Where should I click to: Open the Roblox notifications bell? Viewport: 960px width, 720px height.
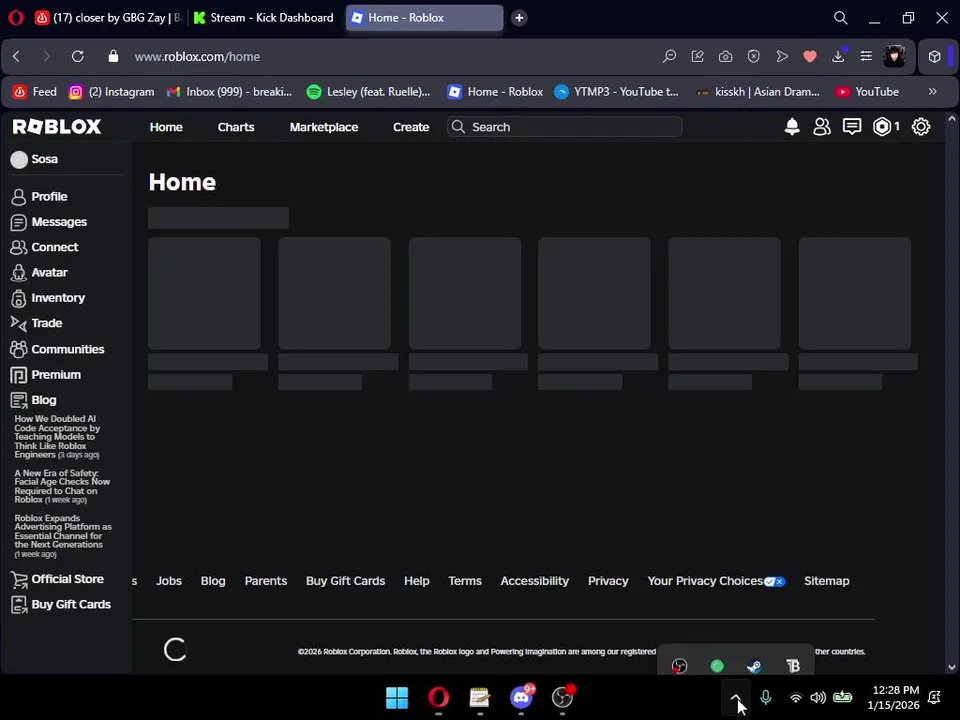click(792, 127)
